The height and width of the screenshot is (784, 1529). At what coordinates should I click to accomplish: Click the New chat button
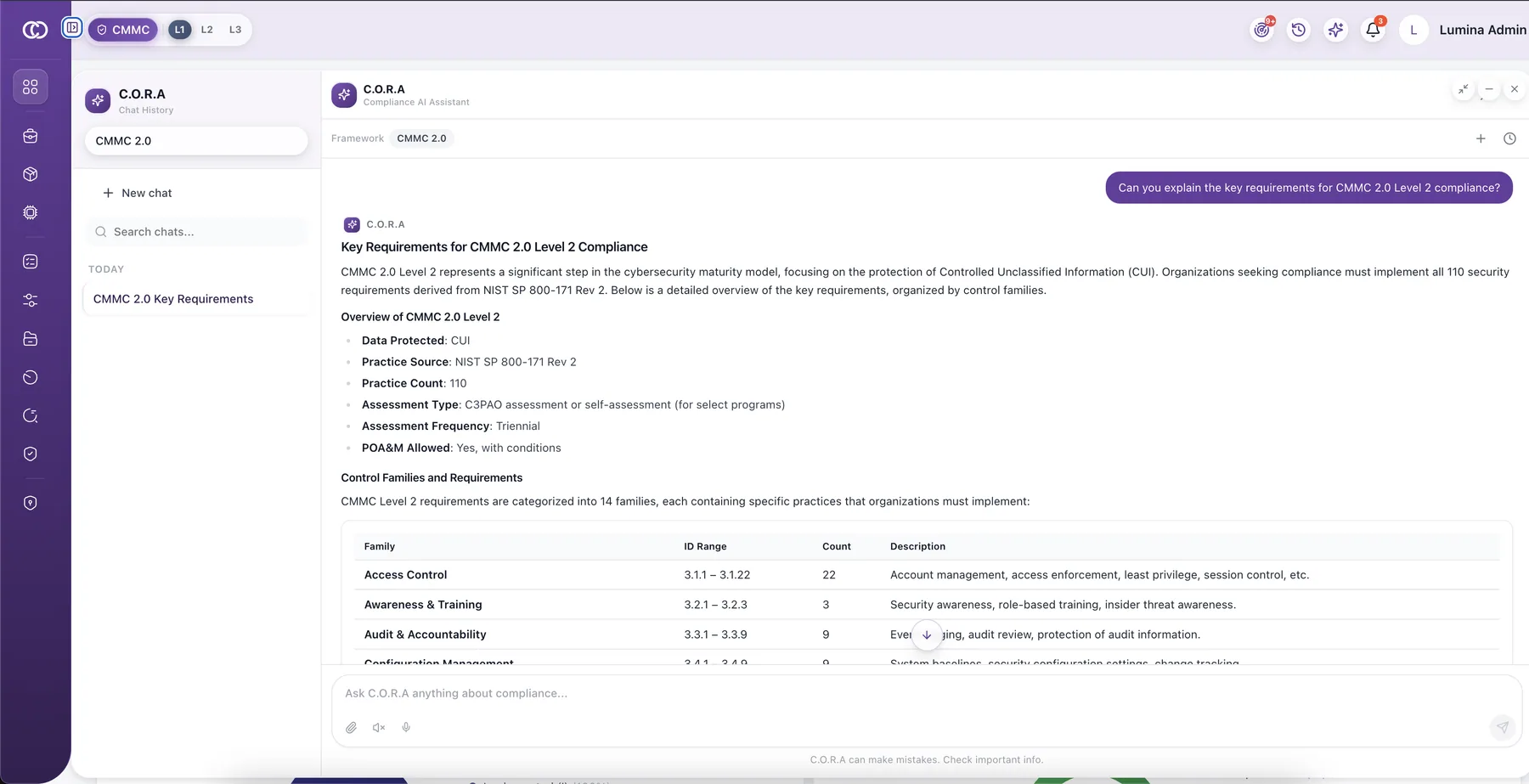coord(138,193)
